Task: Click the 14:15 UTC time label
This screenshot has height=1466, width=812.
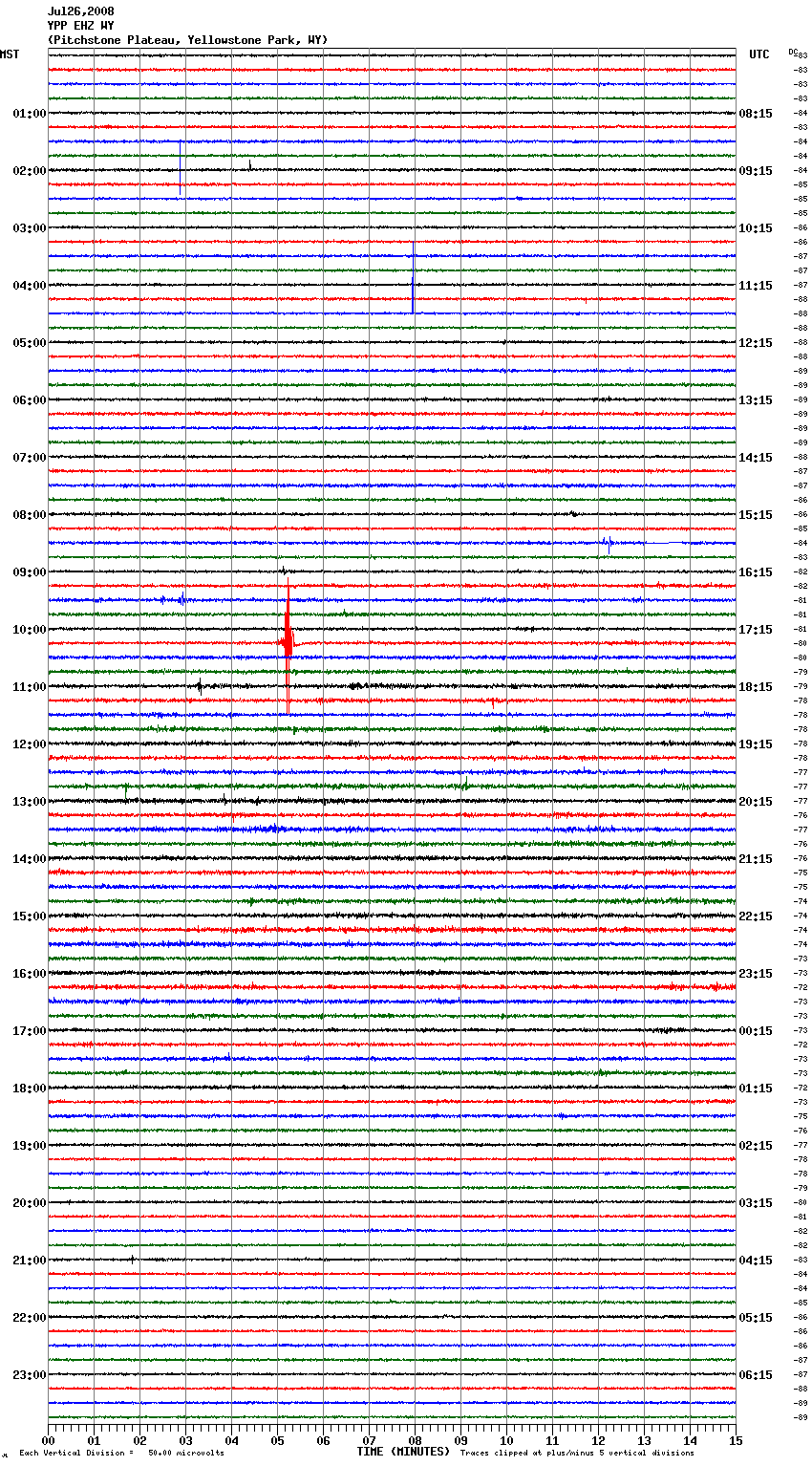Action: point(756,458)
